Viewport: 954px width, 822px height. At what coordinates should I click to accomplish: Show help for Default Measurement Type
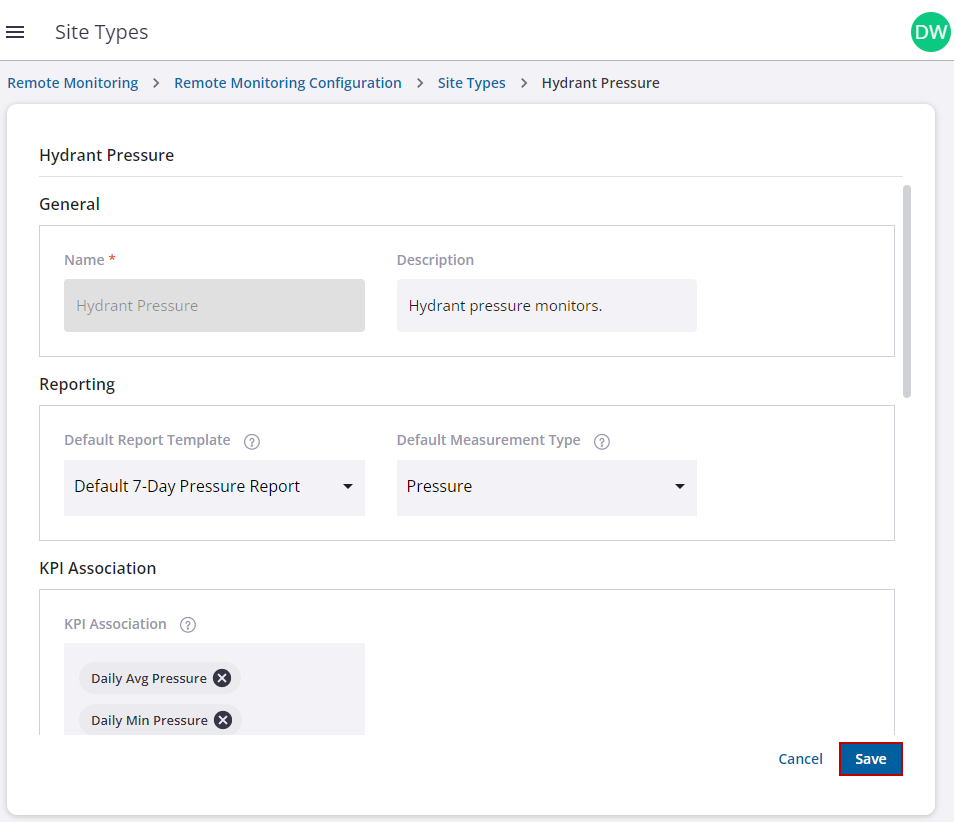[602, 441]
